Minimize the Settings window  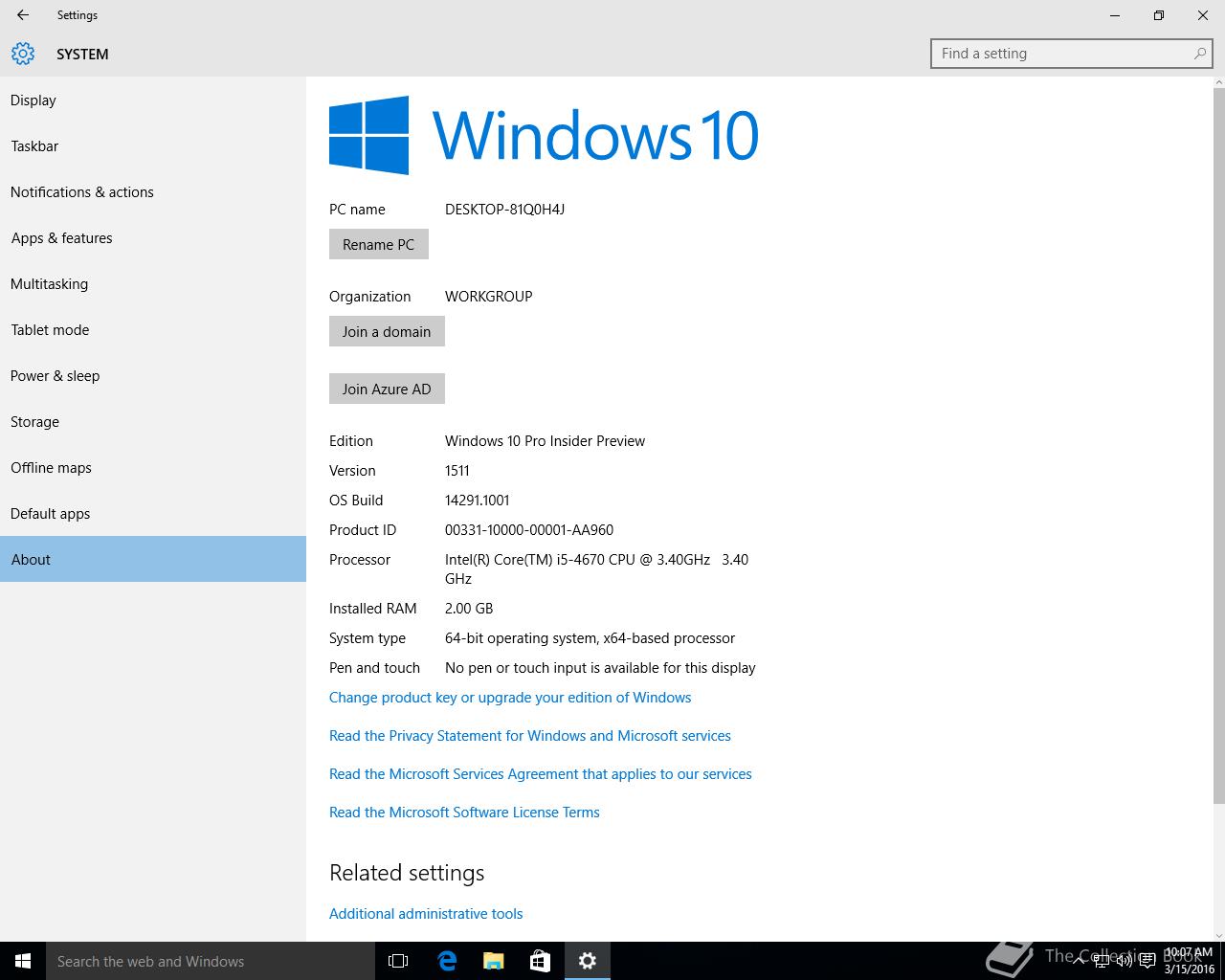(1115, 15)
